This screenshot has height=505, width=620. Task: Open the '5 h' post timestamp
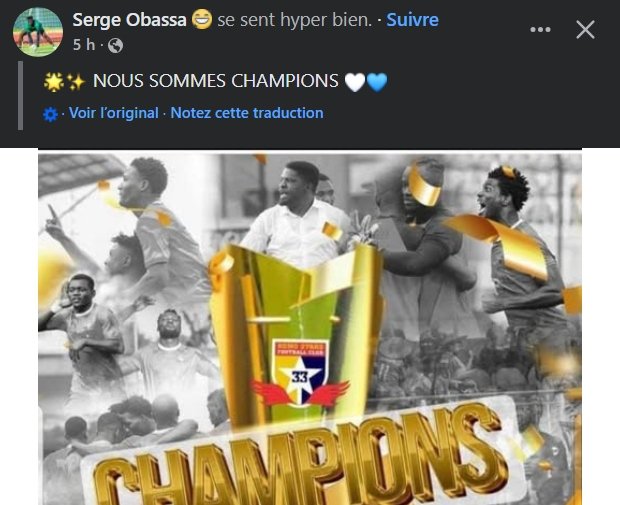(84, 45)
